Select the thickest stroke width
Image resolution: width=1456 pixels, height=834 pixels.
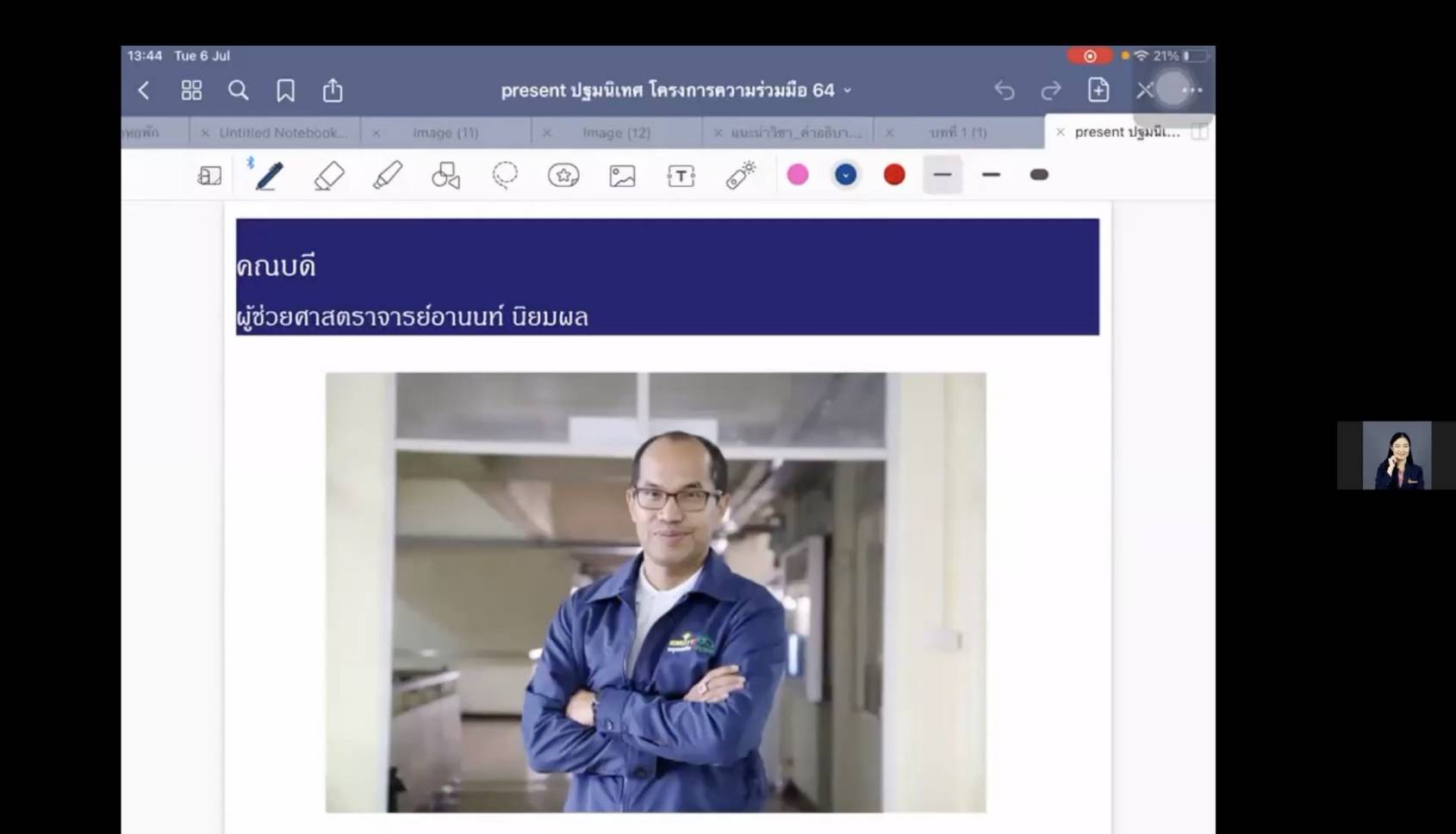coord(1039,175)
